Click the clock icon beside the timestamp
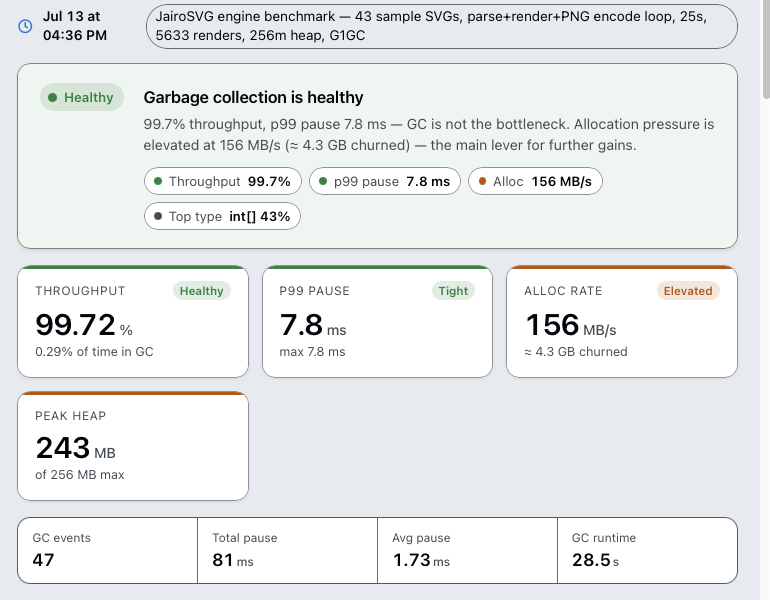This screenshot has height=600, width=770. [x=25, y=26]
